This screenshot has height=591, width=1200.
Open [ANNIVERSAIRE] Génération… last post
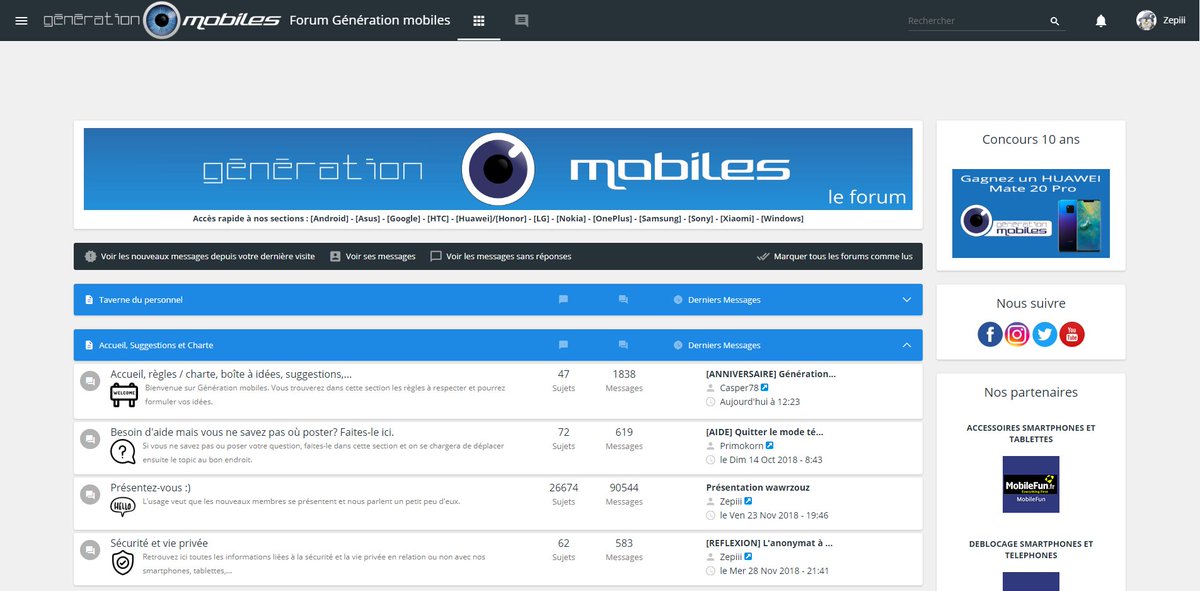pyautogui.click(x=771, y=374)
